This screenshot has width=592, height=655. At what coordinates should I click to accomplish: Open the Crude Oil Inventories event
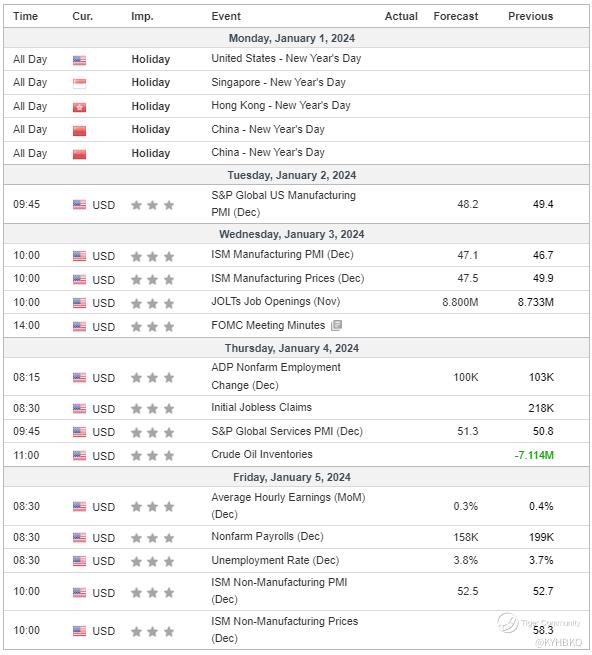(x=262, y=454)
